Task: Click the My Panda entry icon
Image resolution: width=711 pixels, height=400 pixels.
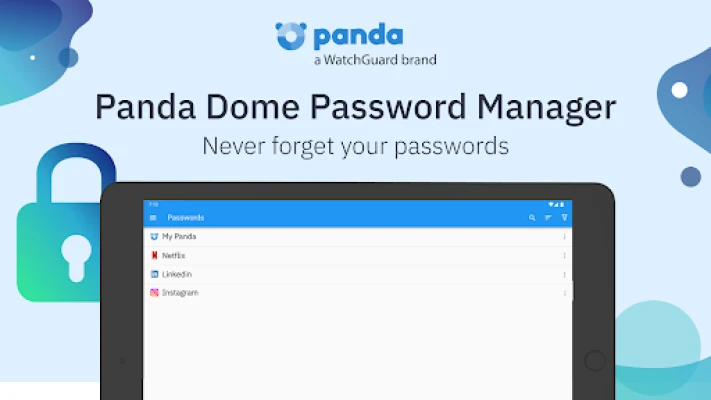Action: (154, 237)
